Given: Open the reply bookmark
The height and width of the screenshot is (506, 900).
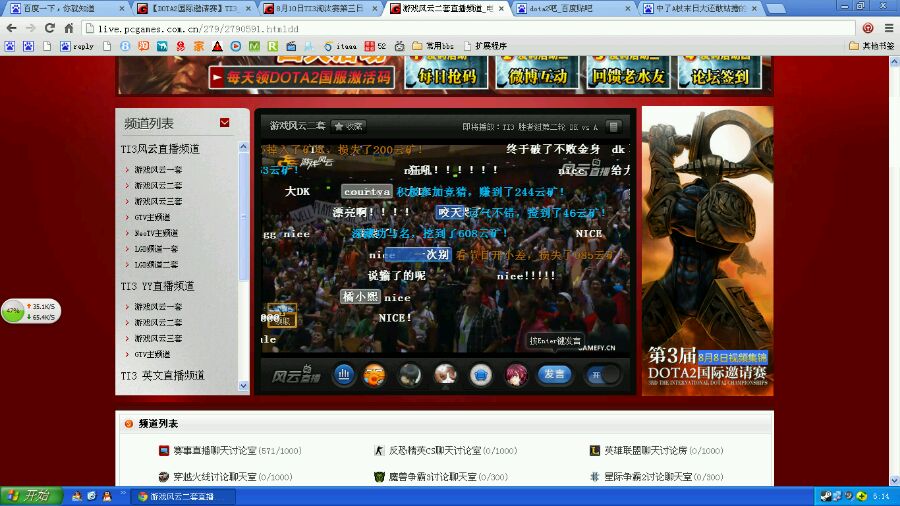Looking at the screenshot, I should coord(77,46).
